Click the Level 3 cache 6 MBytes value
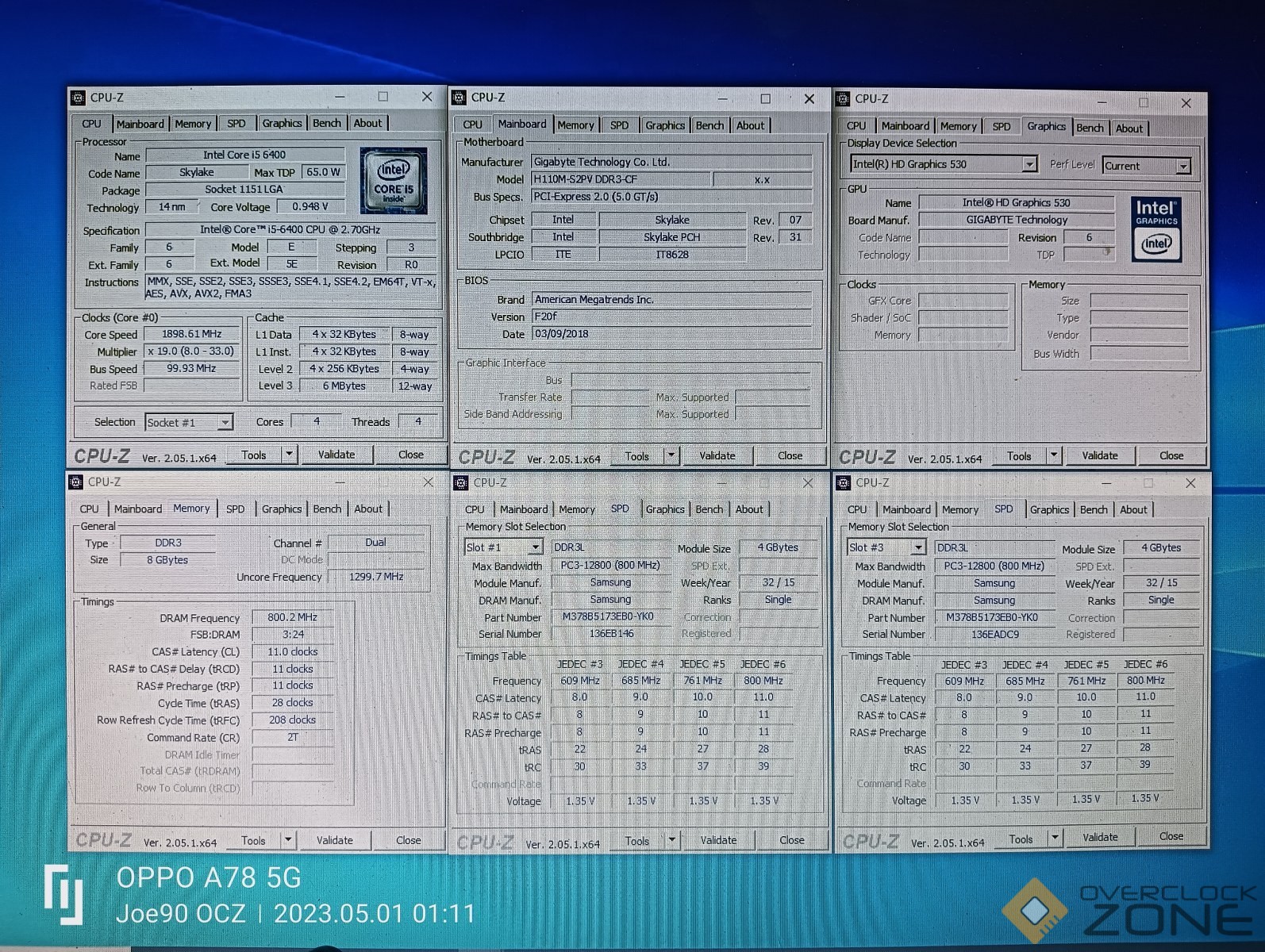Screen dimensions: 1265x952 tap(344, 386)
